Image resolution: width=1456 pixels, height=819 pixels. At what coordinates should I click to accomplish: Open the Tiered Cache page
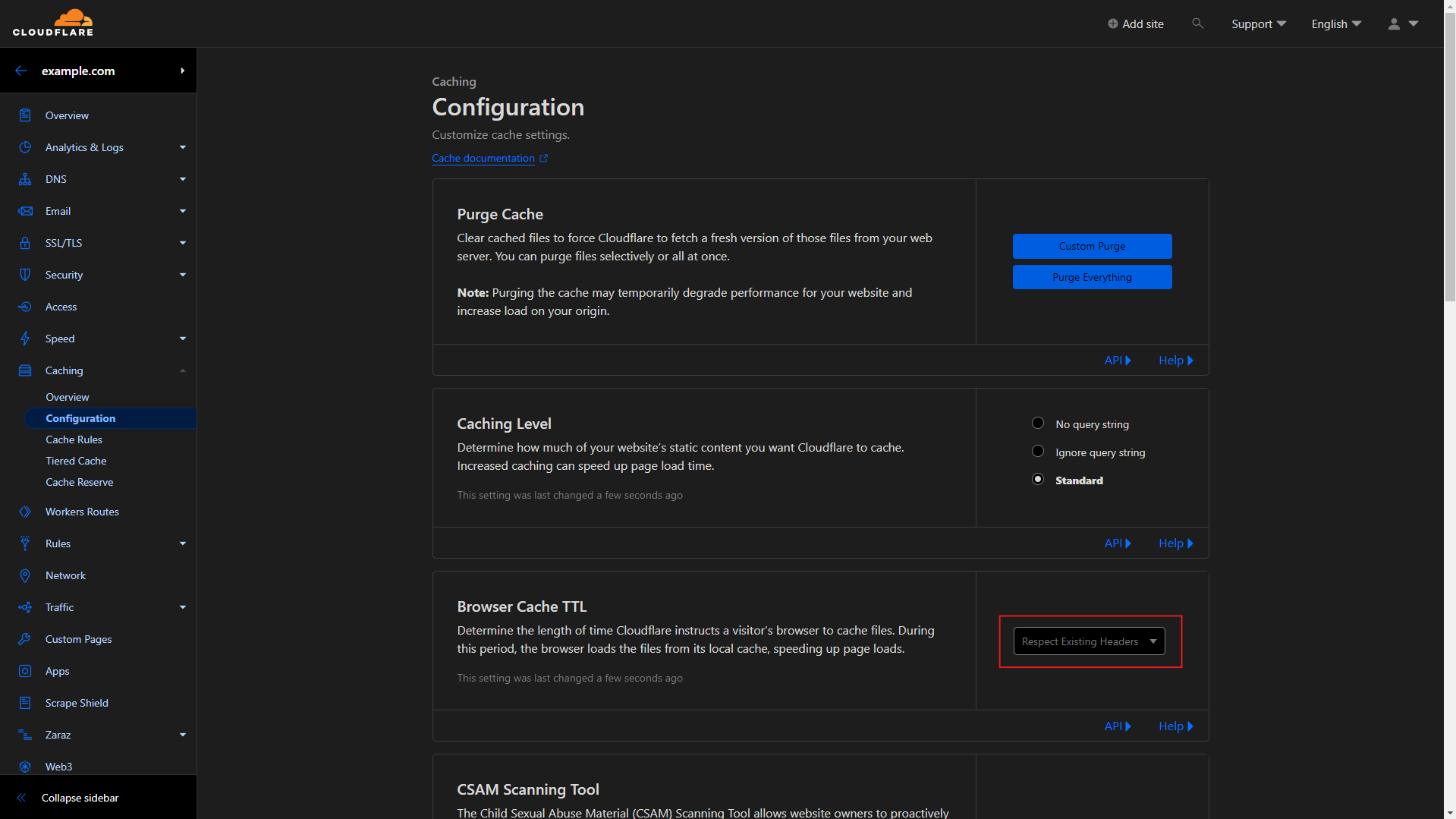pyautogui.click(x=76, y=461)
